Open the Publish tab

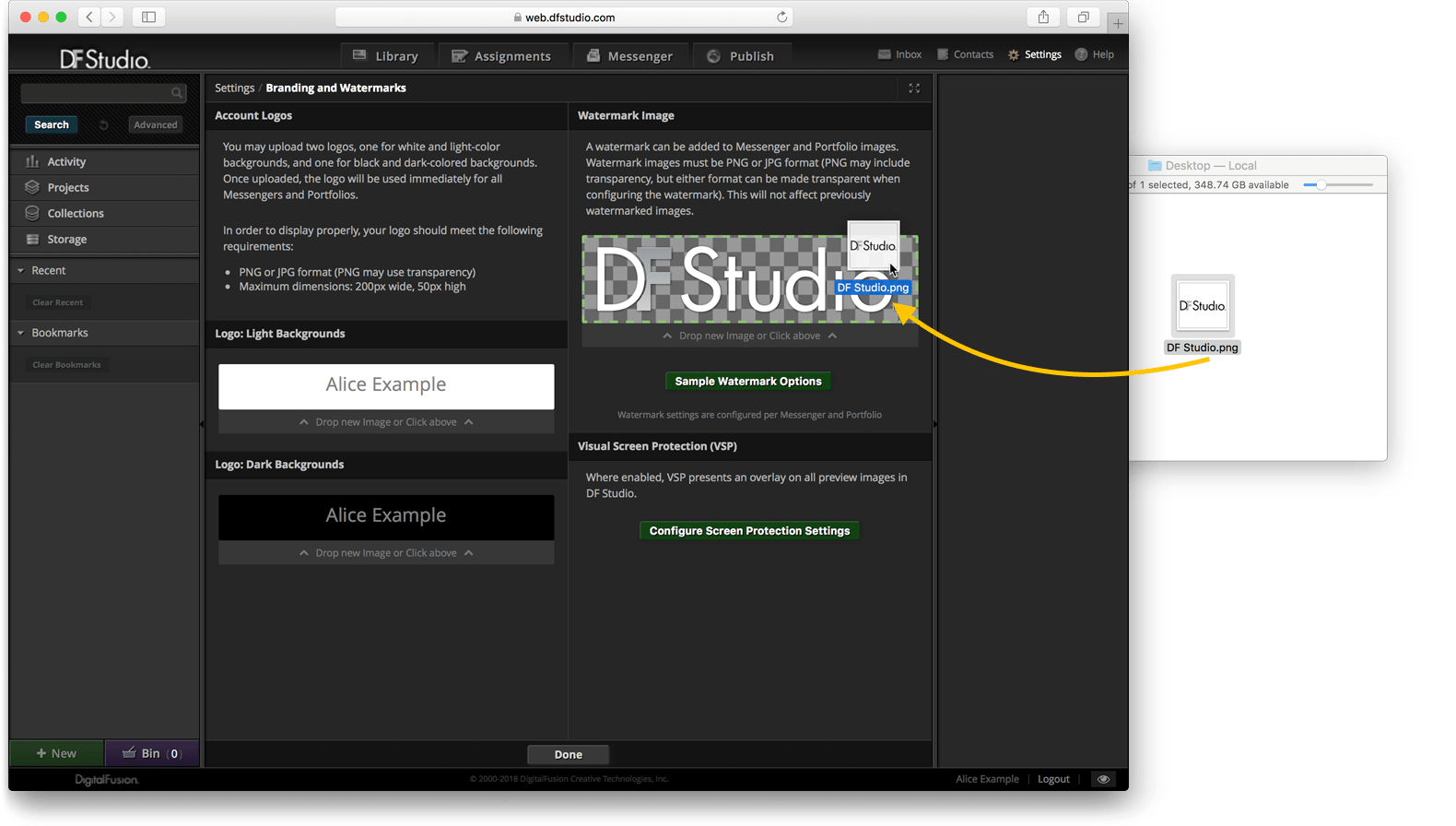[741, 56]
